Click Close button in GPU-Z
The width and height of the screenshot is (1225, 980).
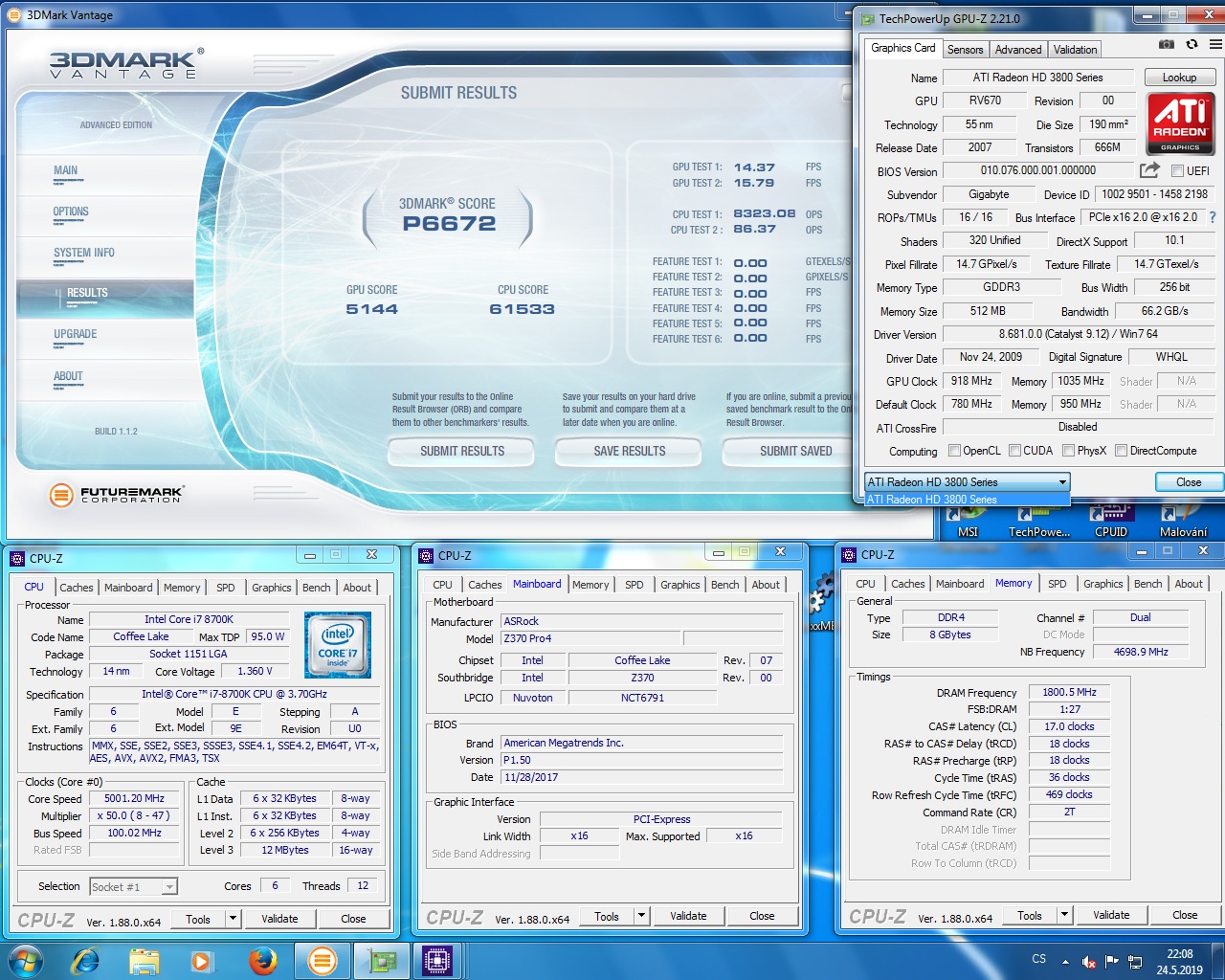click(1189, 481)
